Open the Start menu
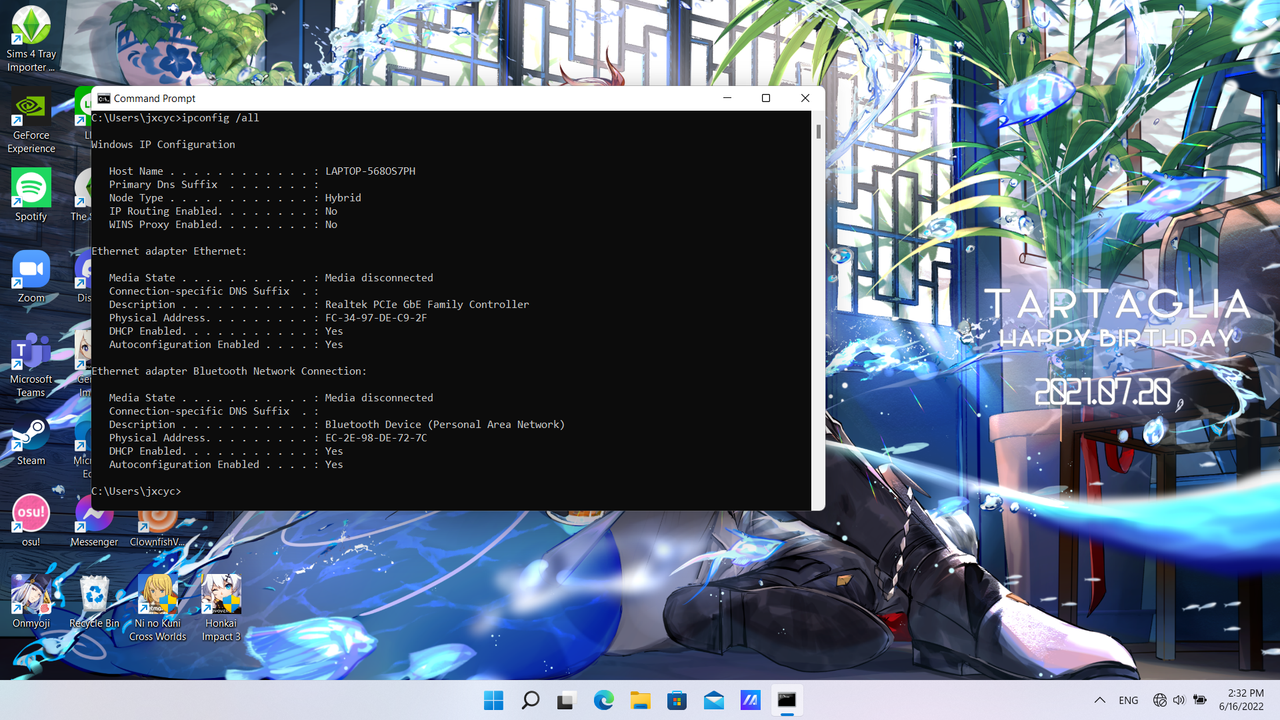This screenshot has width=1280, height=720. coord(493,702)
